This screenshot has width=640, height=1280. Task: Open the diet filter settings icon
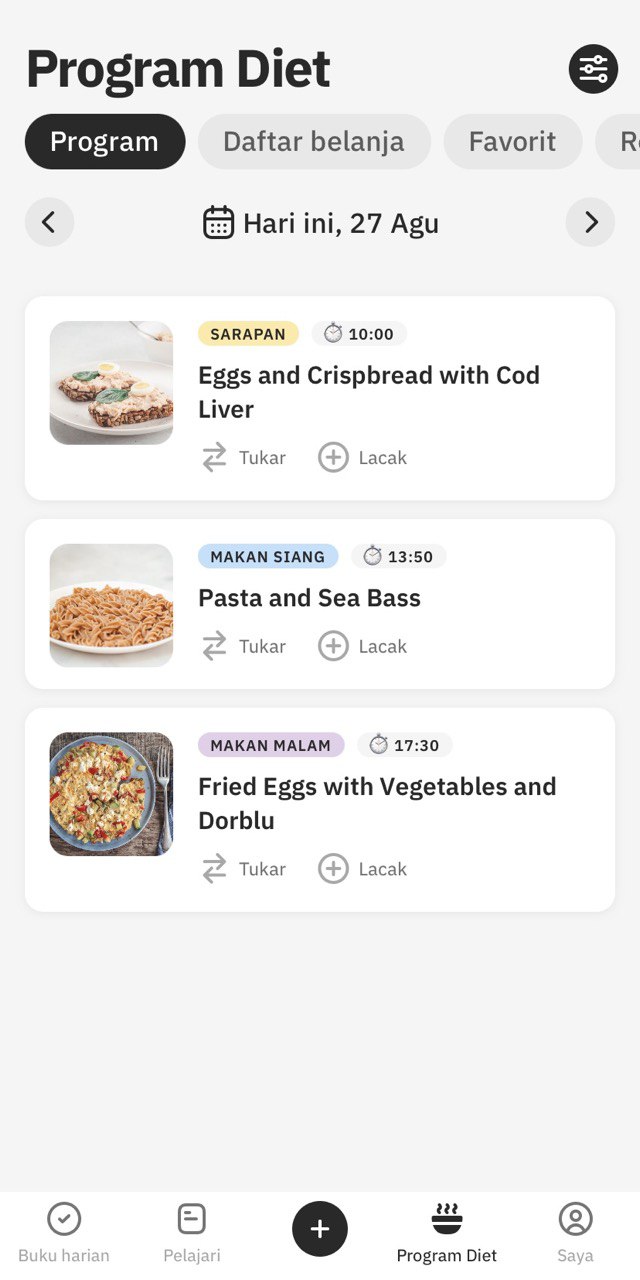click(x=593, y=69)
